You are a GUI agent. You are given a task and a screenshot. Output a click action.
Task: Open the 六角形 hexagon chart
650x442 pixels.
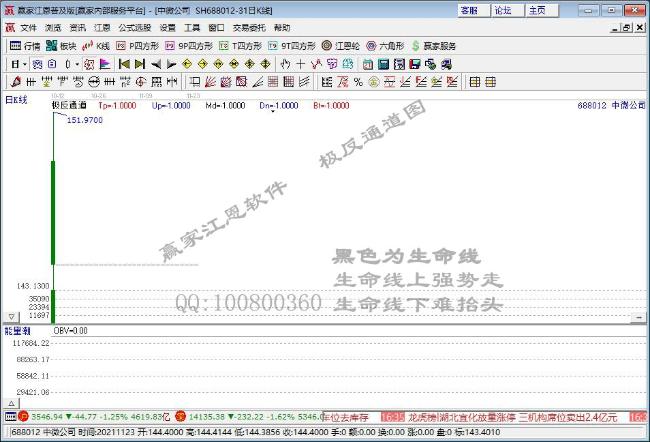386,46
